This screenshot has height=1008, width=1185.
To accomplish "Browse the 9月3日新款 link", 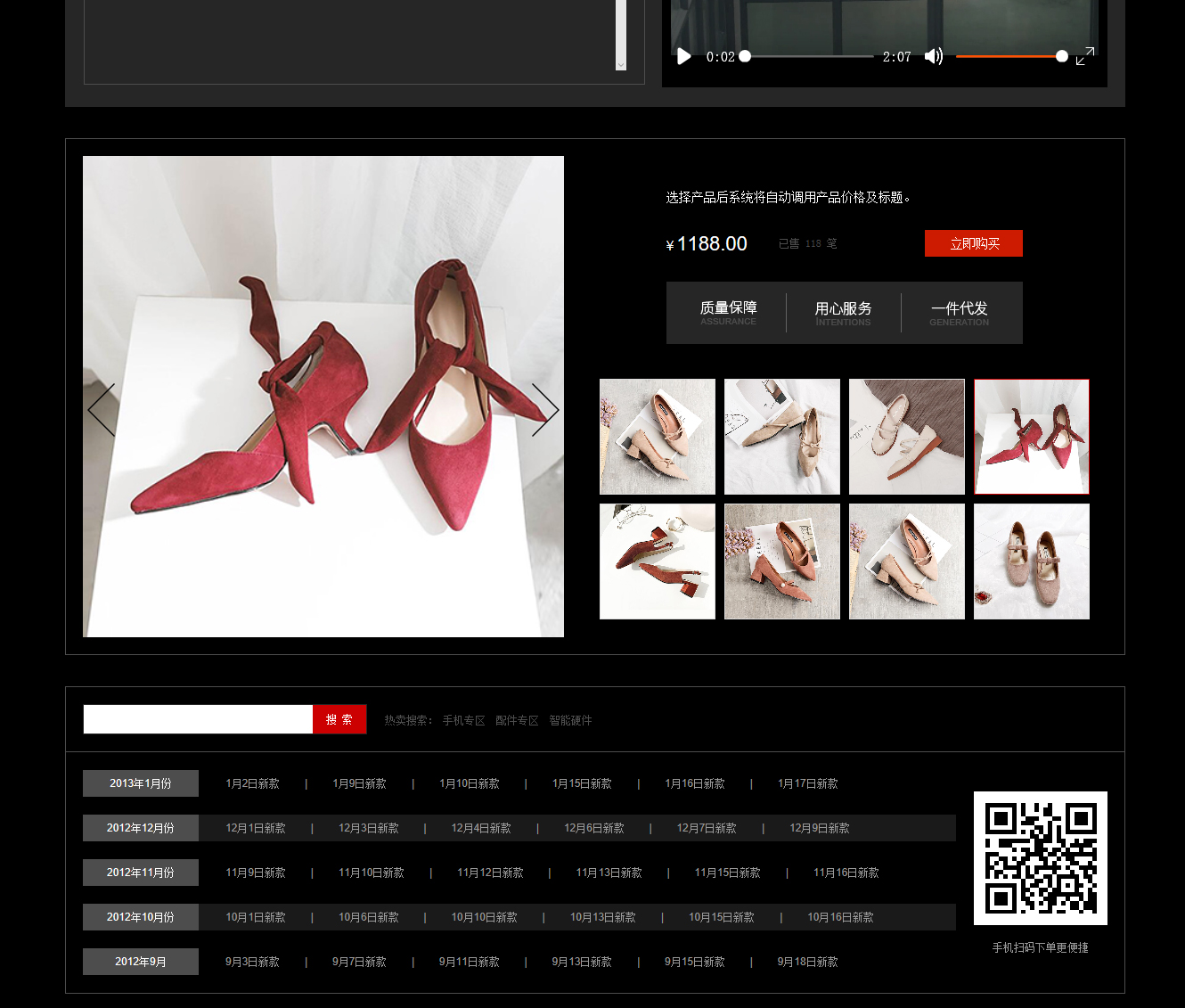I will click(252, 962).
